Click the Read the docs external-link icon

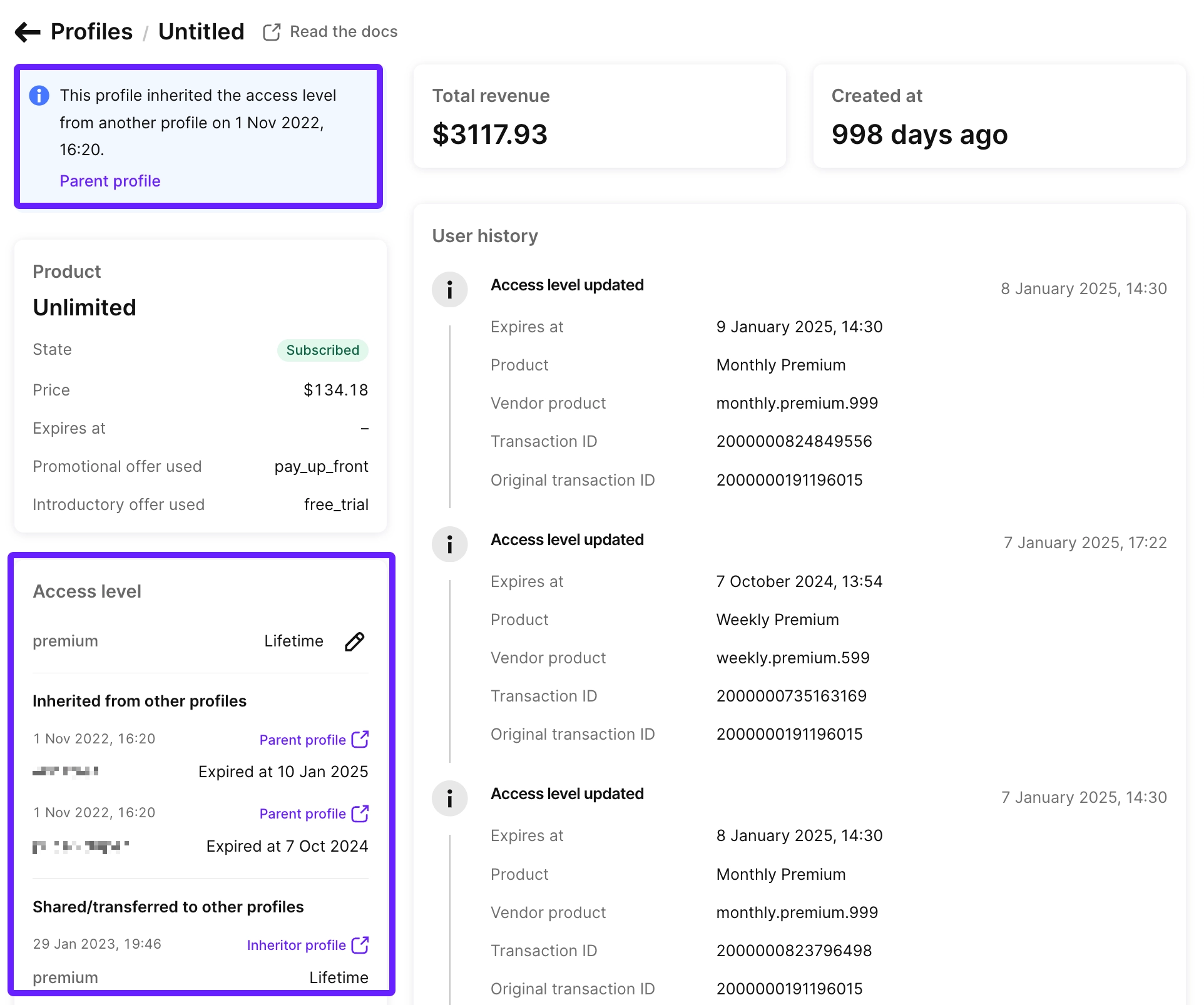pyautogui.click(x=272, y=32)
